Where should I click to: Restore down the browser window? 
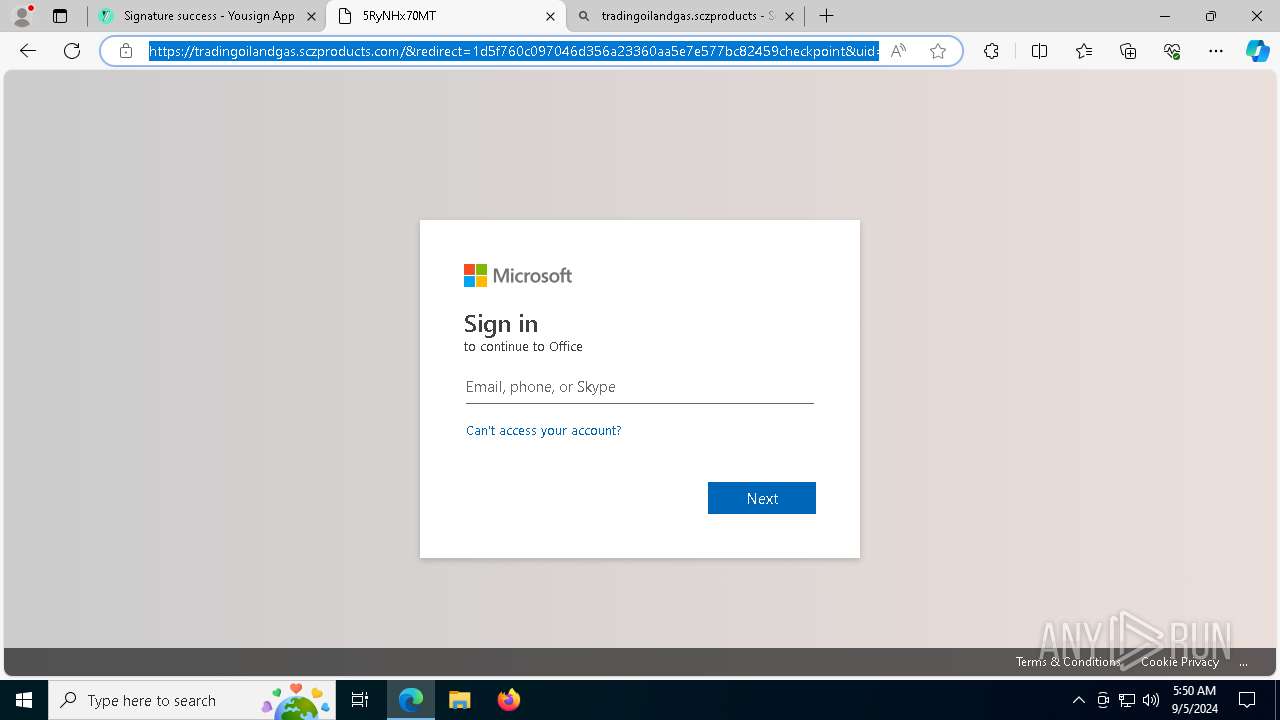click(1211, 16)
